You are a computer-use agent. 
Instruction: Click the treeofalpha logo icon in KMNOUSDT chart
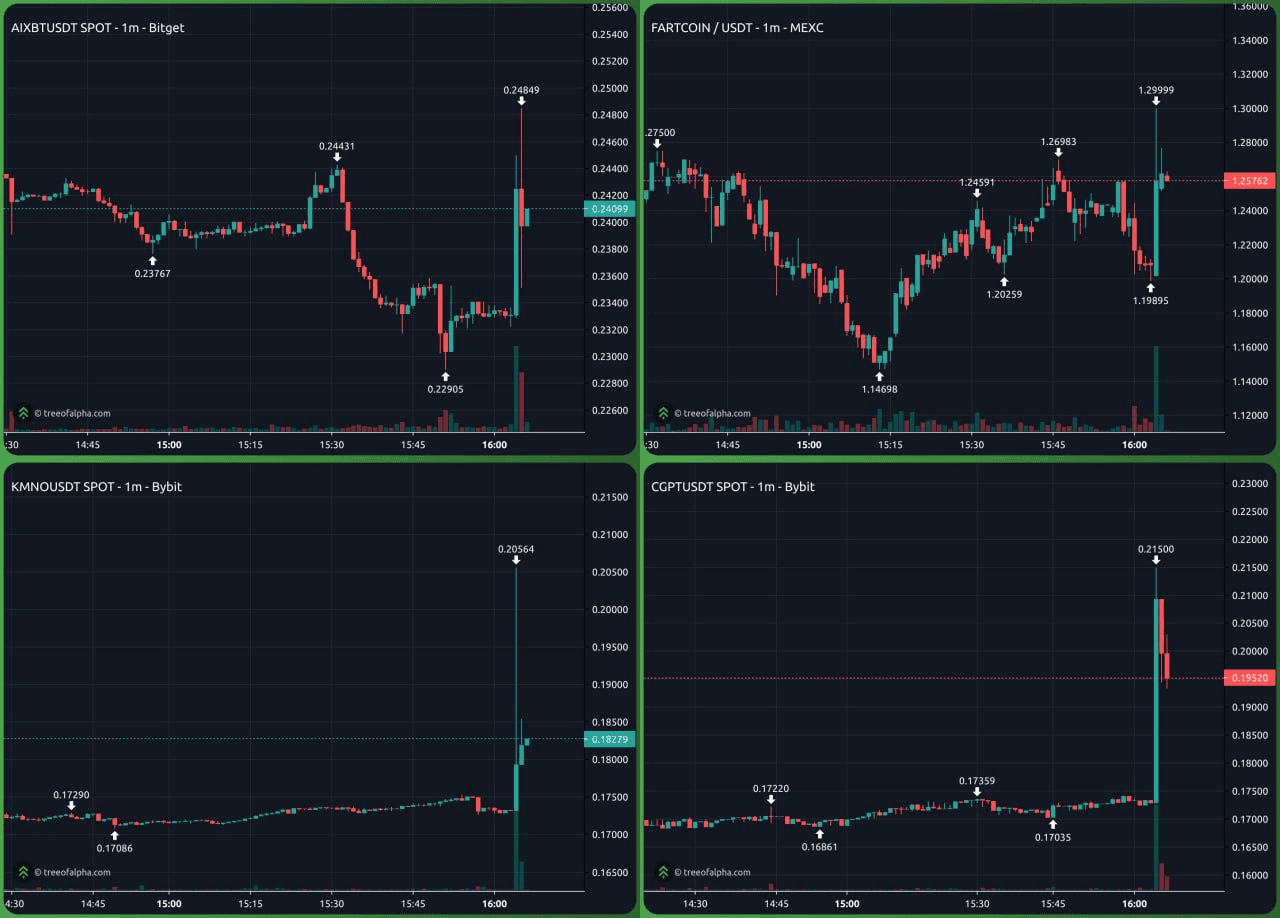click(22, 872)
